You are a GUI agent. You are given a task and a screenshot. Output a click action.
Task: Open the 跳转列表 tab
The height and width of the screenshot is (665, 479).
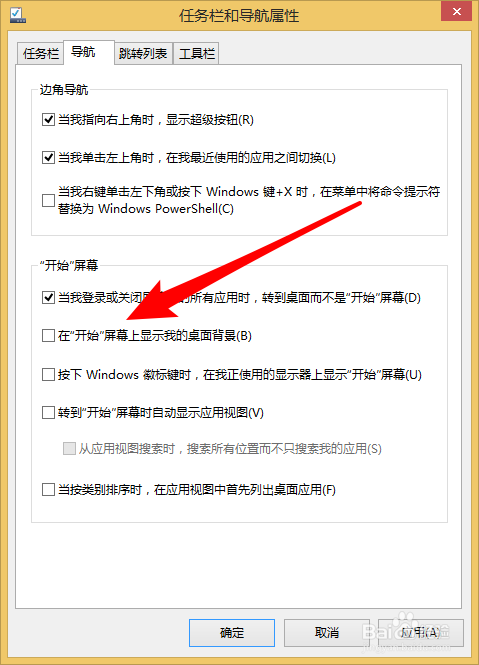pyautogui.click(x=143, y=53)
